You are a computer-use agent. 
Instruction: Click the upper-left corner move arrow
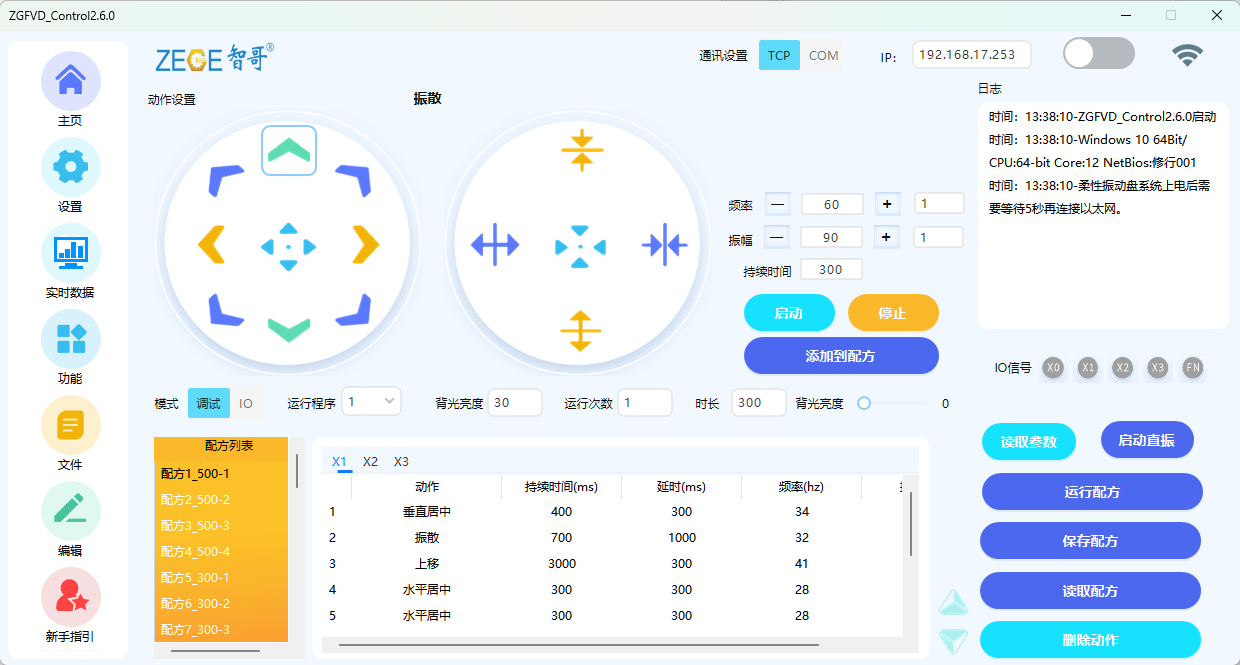(225, 181)
